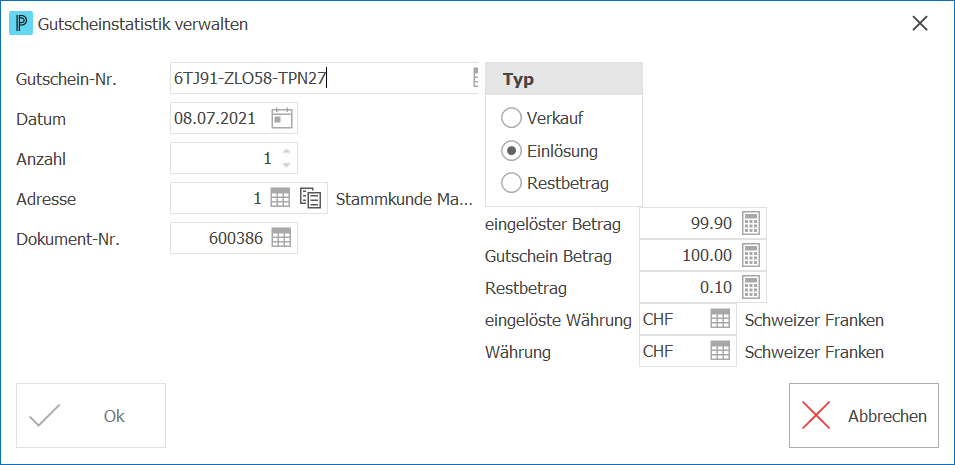Click the Gutschein-Nr. lookup icon

(475, 78)
